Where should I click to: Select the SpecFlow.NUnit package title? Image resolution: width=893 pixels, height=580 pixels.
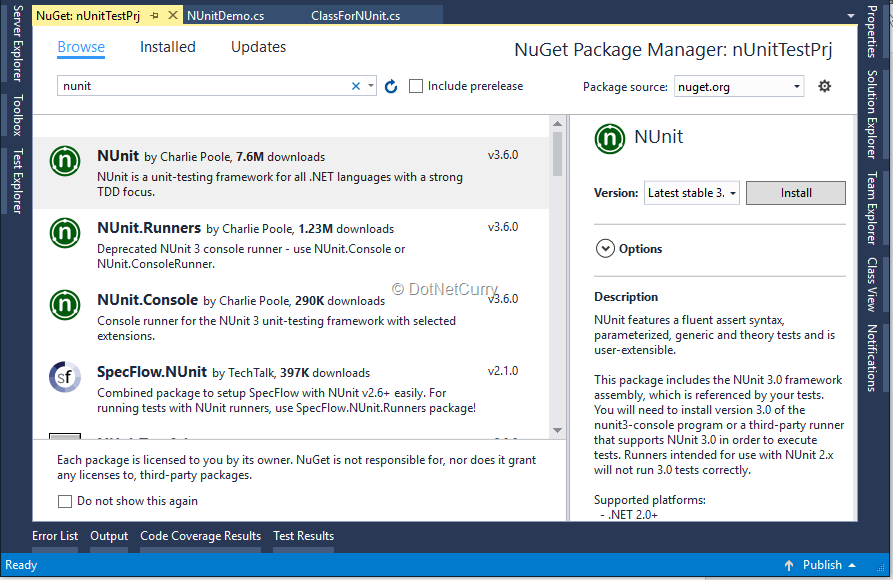(x=151, y=372)
